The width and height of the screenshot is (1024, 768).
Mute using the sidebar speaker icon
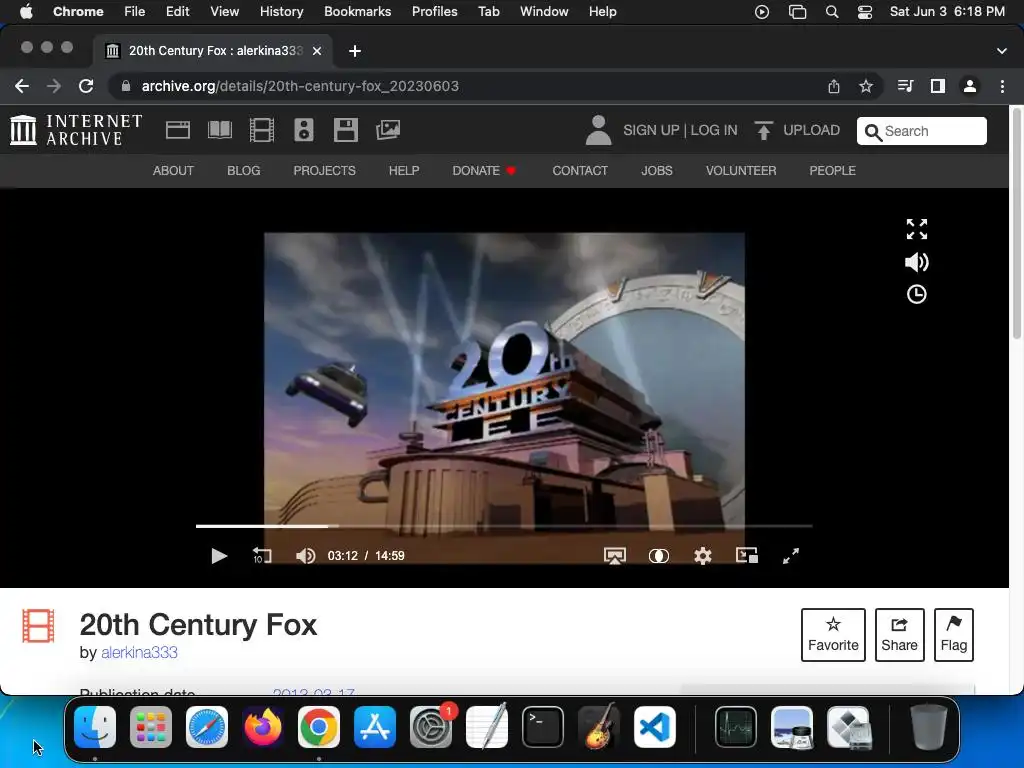916,262
